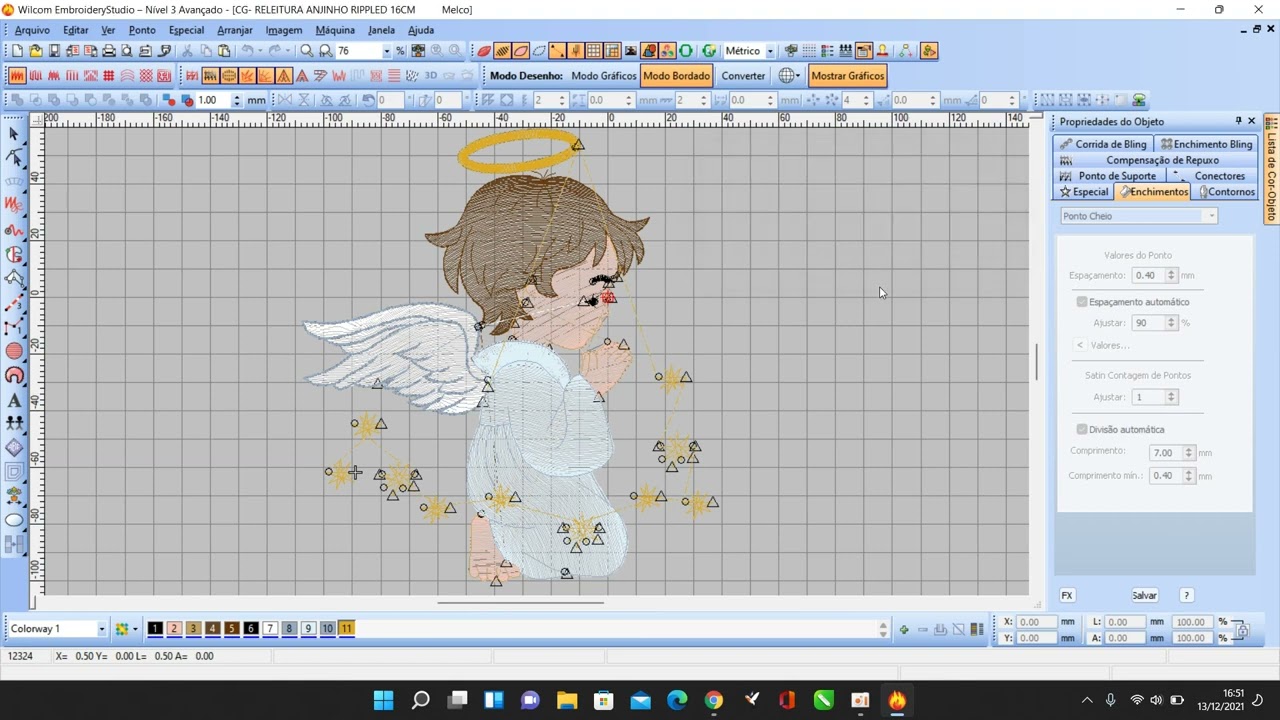Click the 1.00 mm offset input field
The image size is (1280, 720).
[212, 100]
